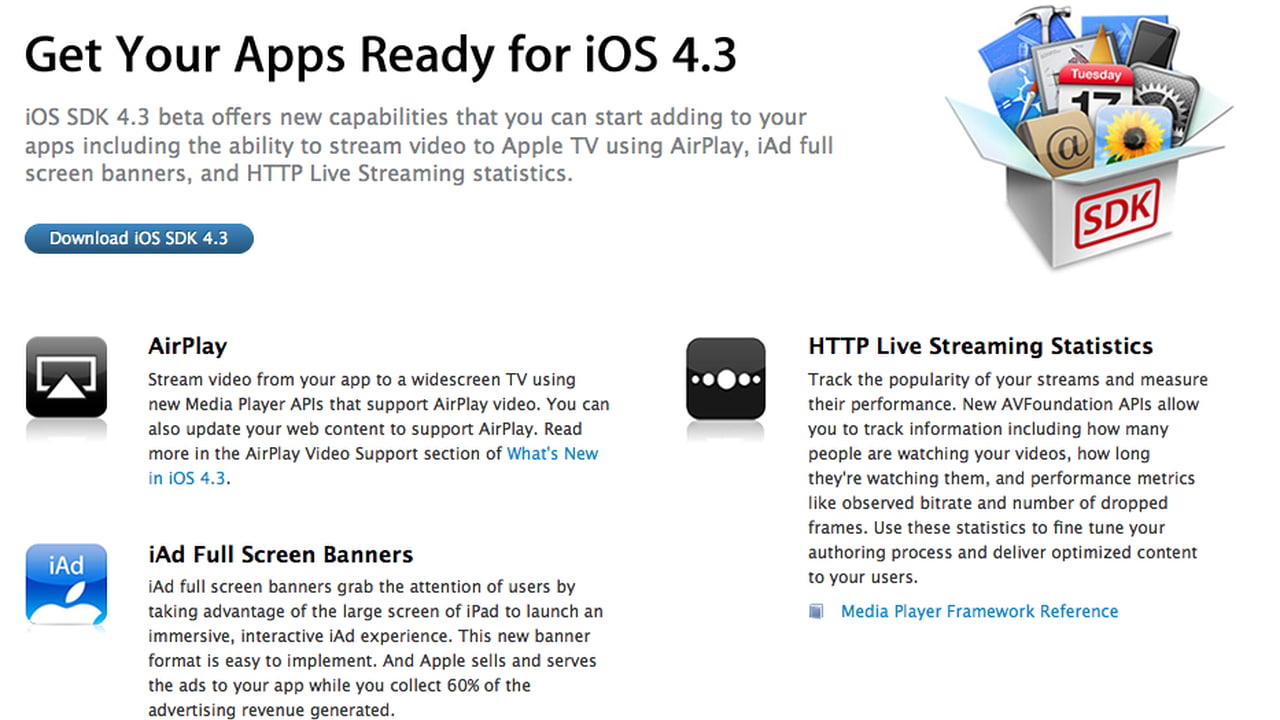The height and width of the screenshot is (720, 1280).
Task: Click the Get Your Apps Ready for iOS 4.3 title
Action: click(x=381, y=56)
